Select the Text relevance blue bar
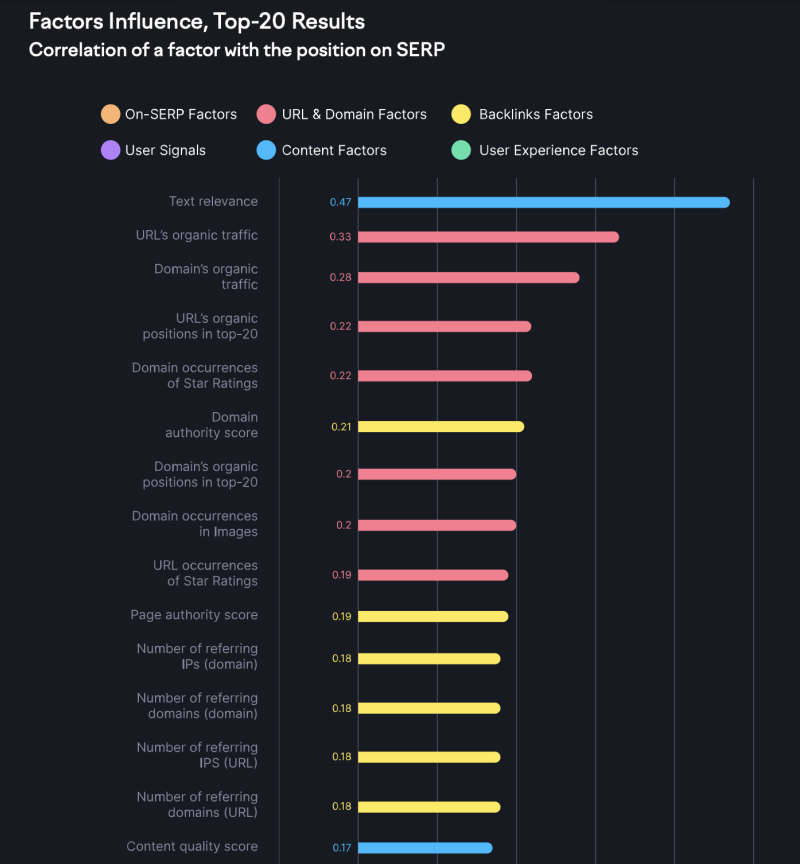Image resolution: width=800 pixels, height=864 pixels. tap(544, 202)
